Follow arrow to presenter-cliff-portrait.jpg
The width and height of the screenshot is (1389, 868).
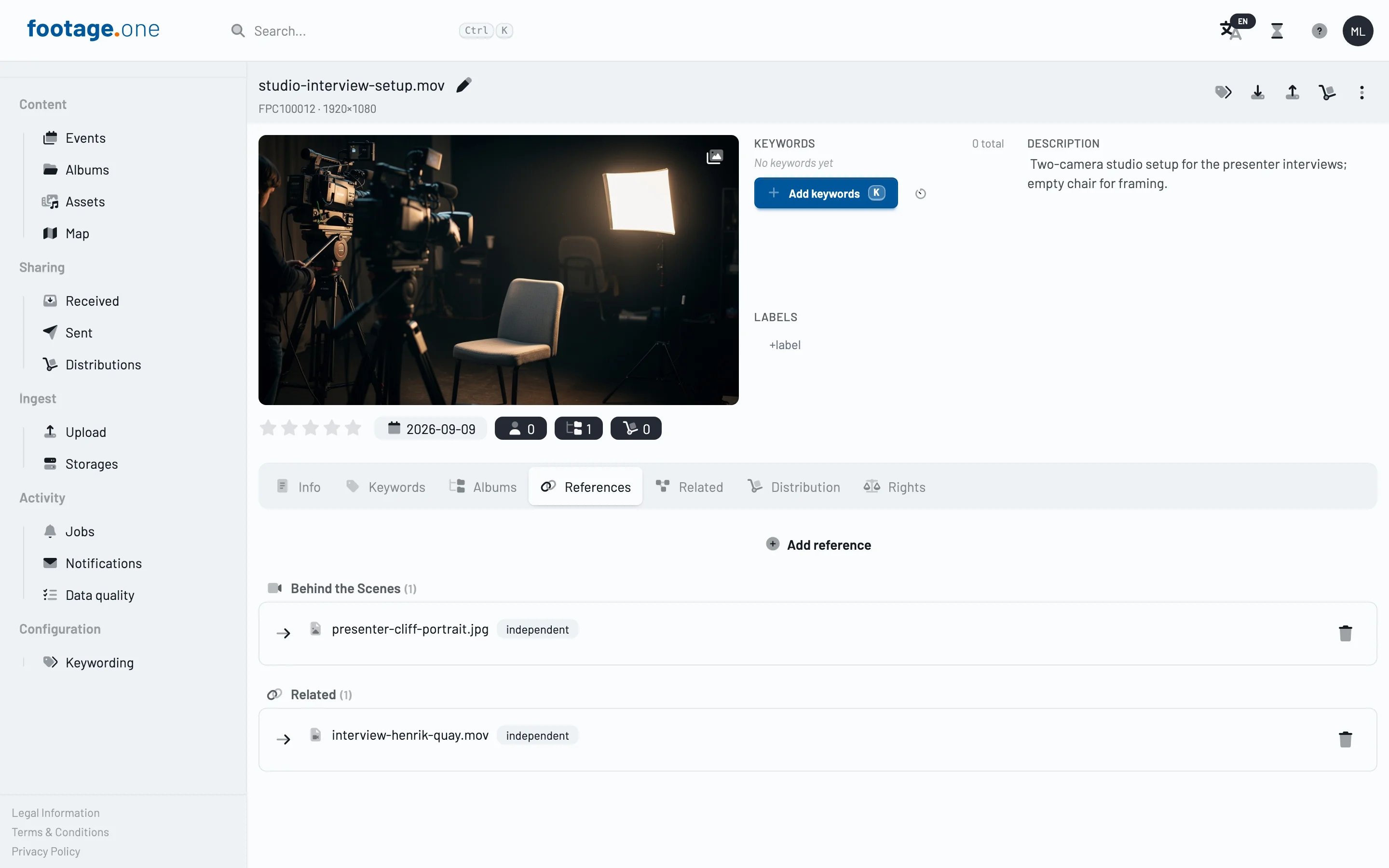pos(284,633)
